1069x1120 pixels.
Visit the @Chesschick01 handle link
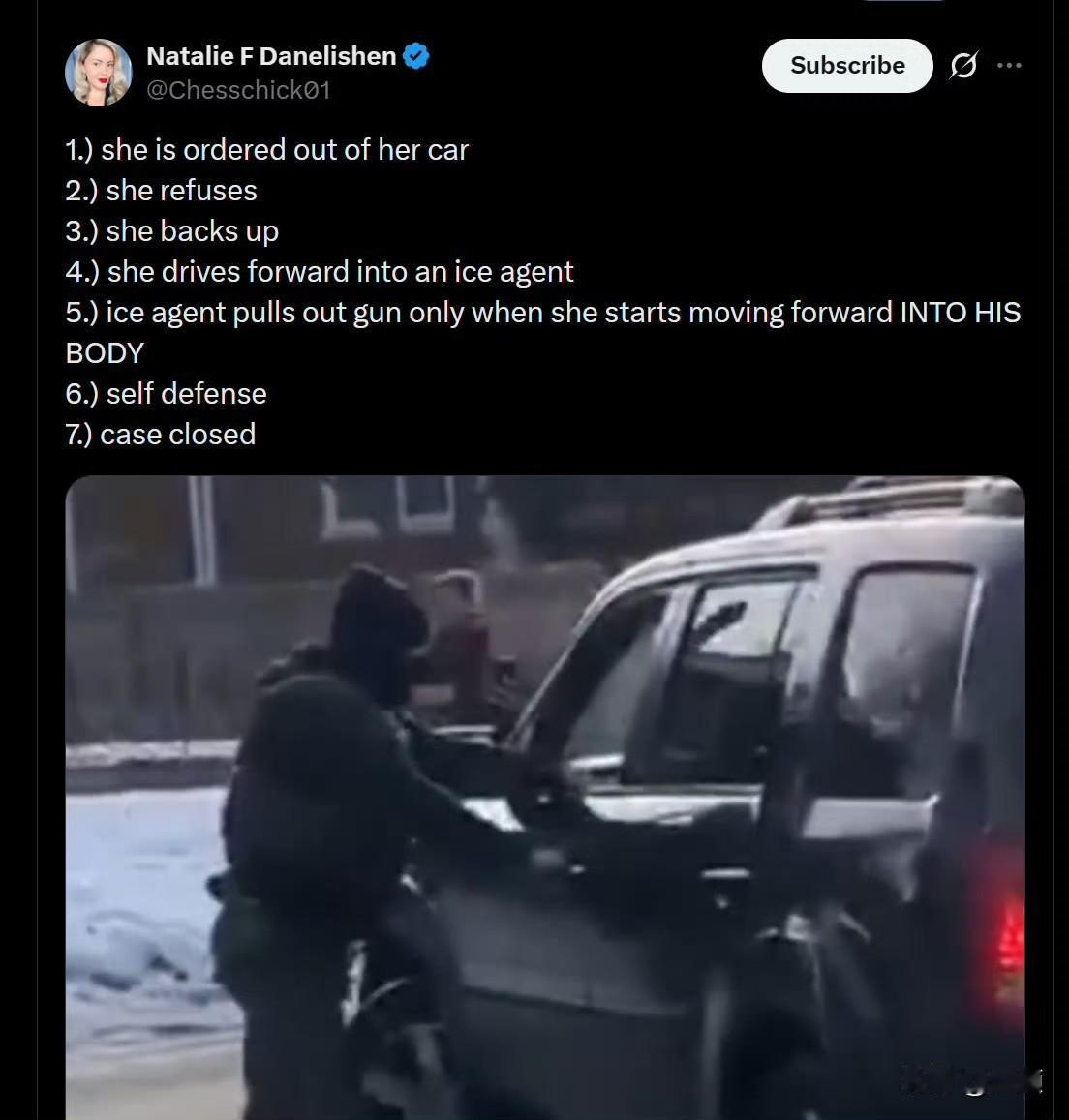click(x=238, y=90)
